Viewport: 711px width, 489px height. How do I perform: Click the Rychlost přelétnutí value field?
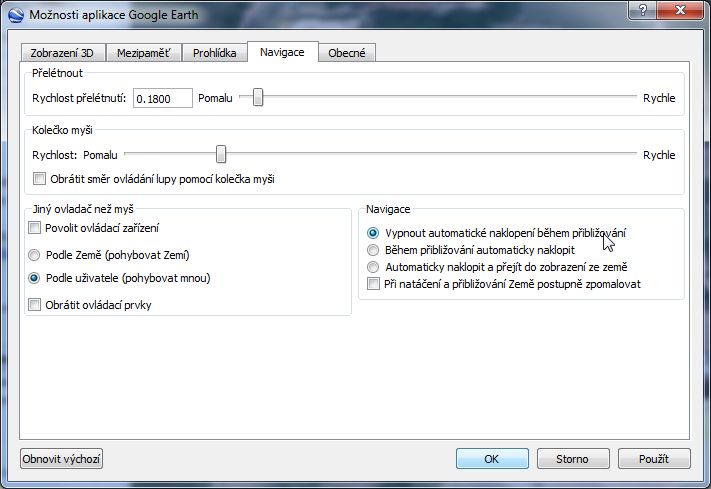pos(163,98)
